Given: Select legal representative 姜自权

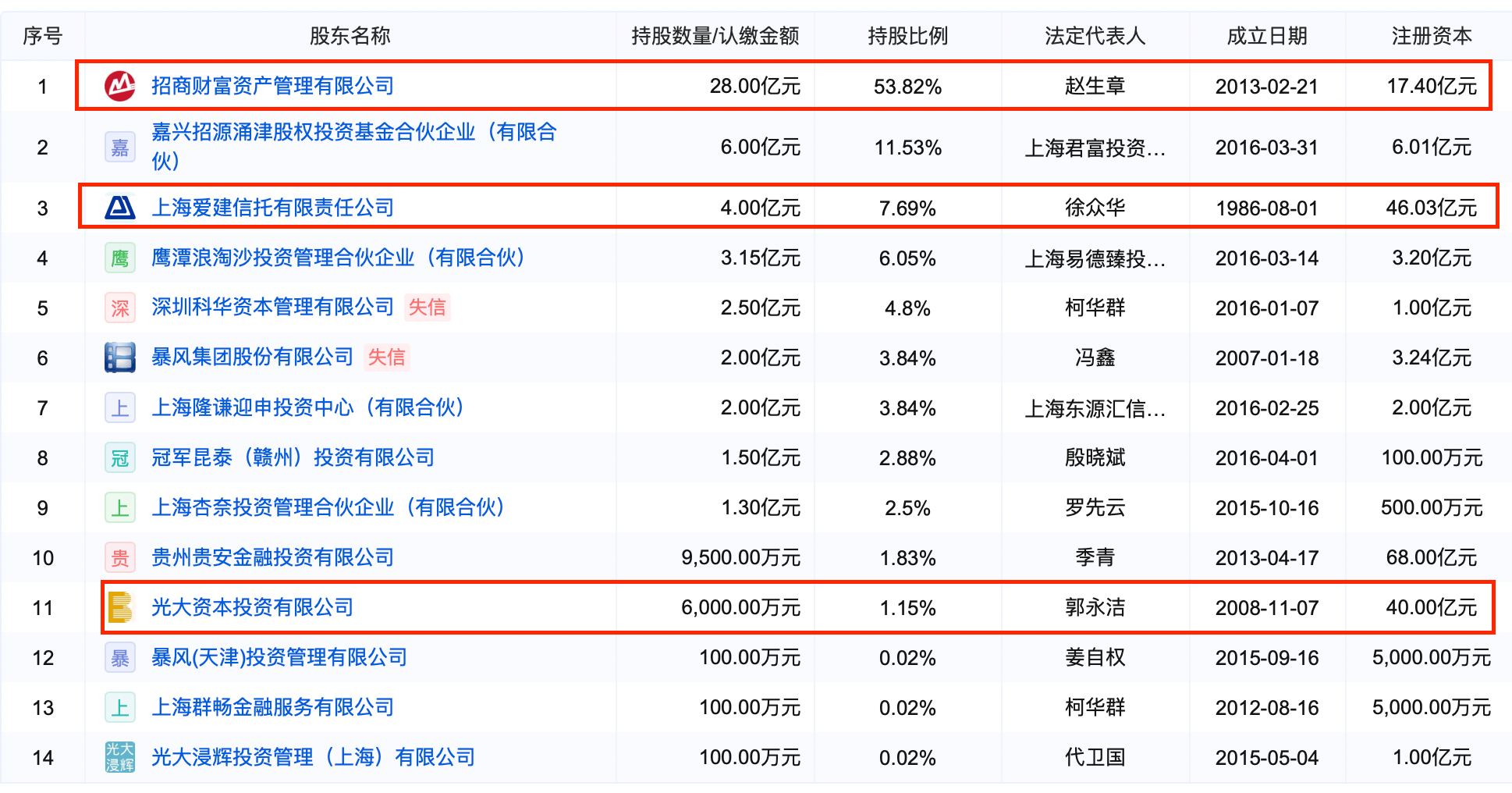Looking at the screenshot, I should (1095, 658).
